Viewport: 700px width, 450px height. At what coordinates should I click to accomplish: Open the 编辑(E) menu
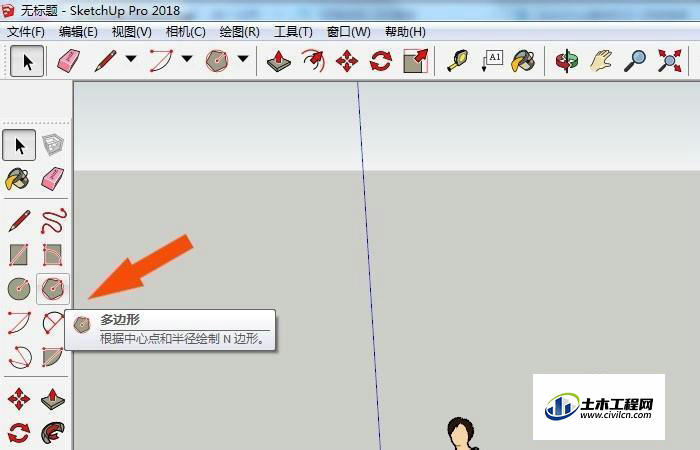78,32
